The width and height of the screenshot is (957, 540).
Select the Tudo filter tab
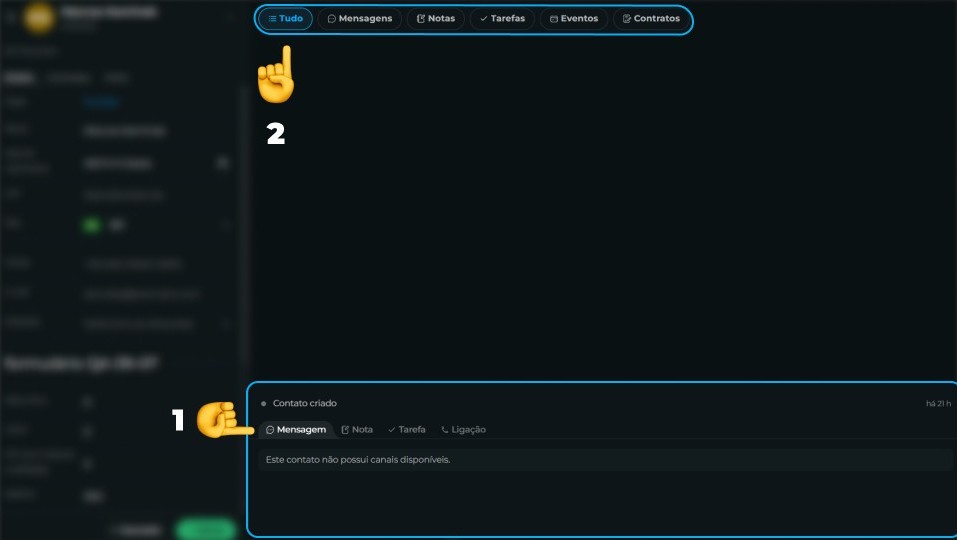[285, 19]
